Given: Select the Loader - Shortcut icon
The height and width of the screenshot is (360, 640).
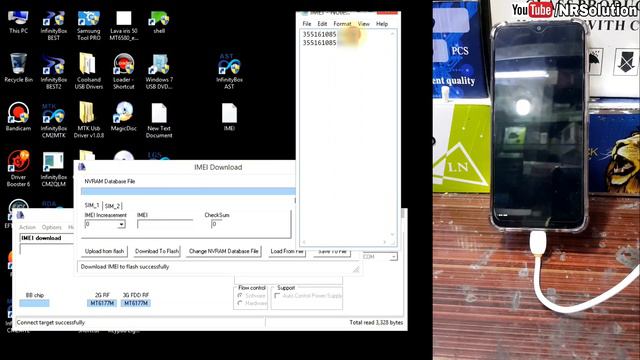Looking at the screenshot, I should click(x=124, y=71).
